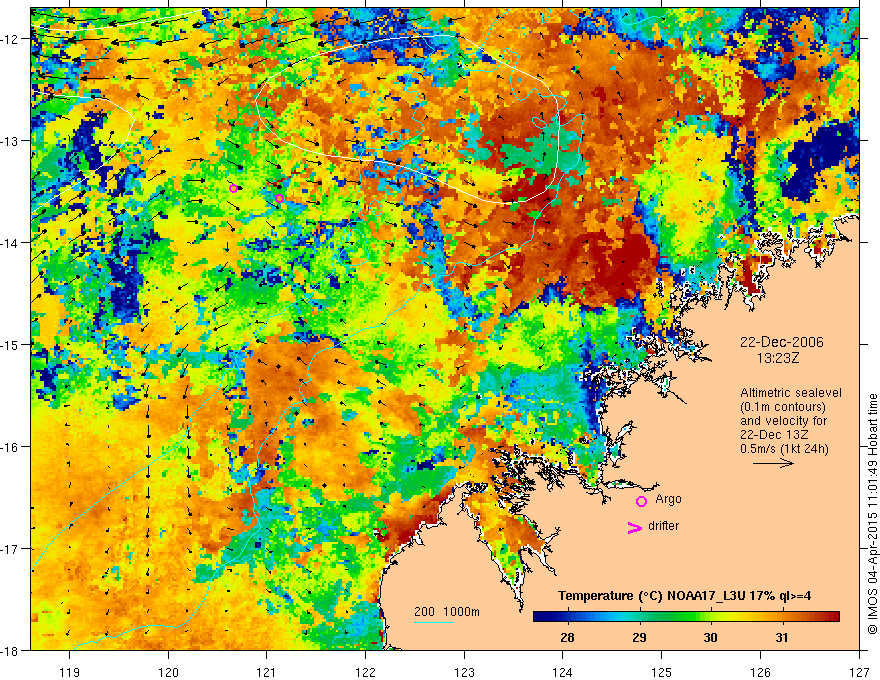Click the Argo legend circle marker
Screen dimensions: 880x680
[641, 501]
